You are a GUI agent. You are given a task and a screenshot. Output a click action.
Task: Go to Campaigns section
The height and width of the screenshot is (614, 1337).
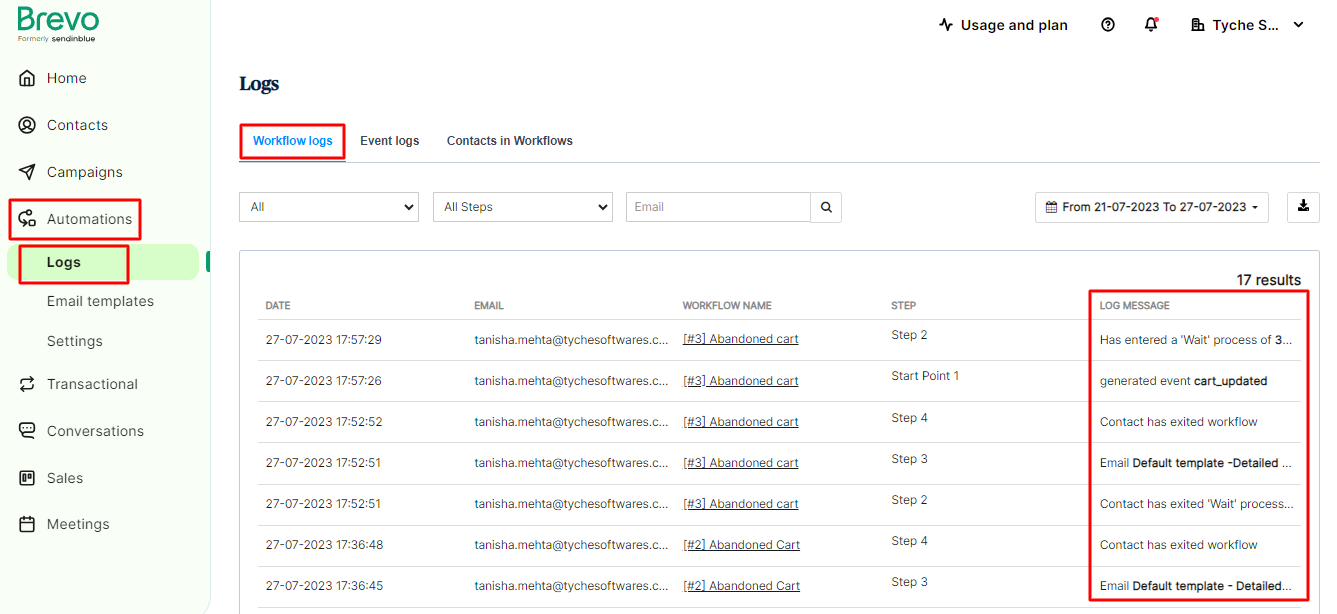click(x=84, y=172)
